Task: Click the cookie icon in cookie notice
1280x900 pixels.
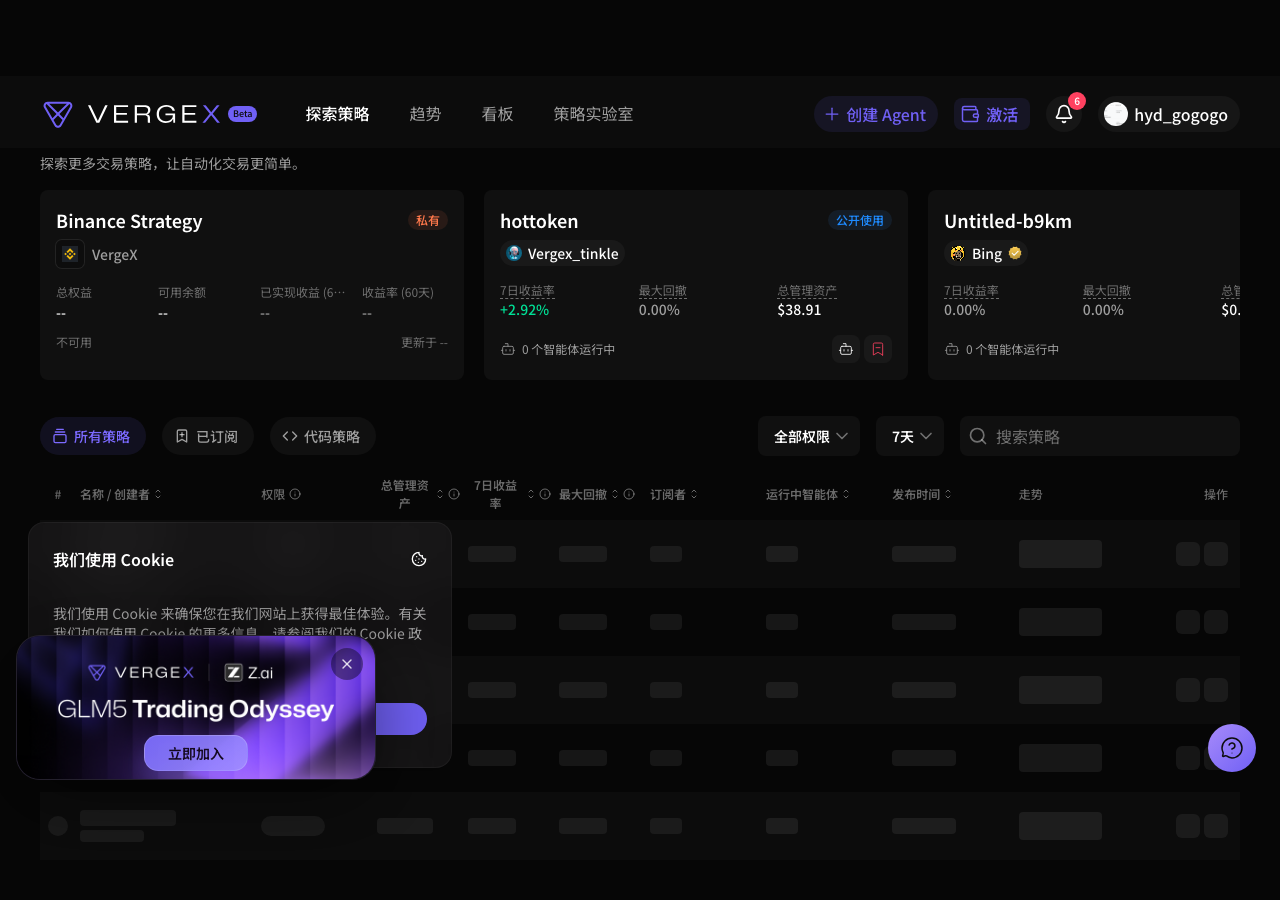Action: (x=419, y=559)
